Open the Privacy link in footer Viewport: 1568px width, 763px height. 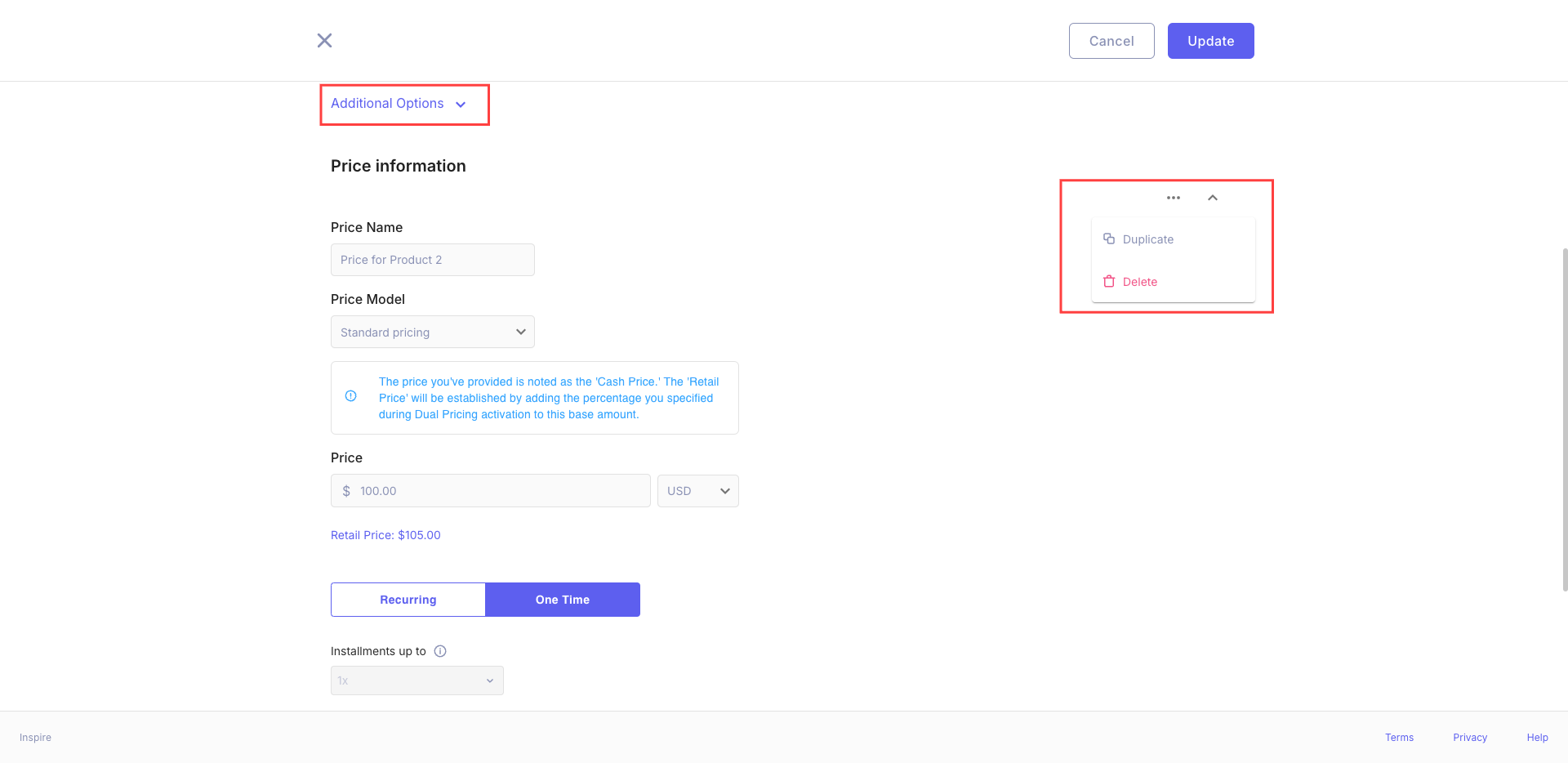(1470, 738)
